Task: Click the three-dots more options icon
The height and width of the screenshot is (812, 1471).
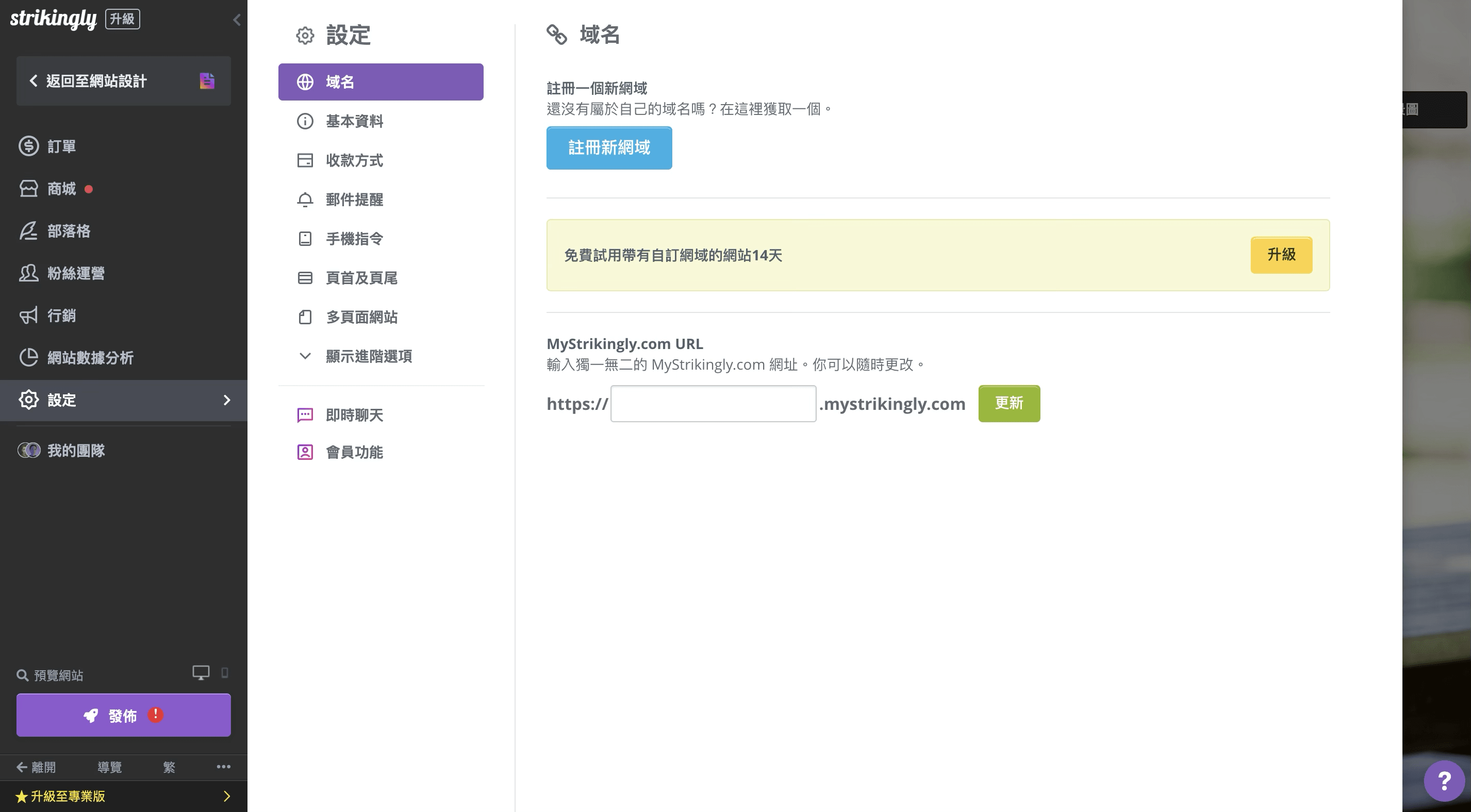Action: pyautogui.click(x=223, y=767)
